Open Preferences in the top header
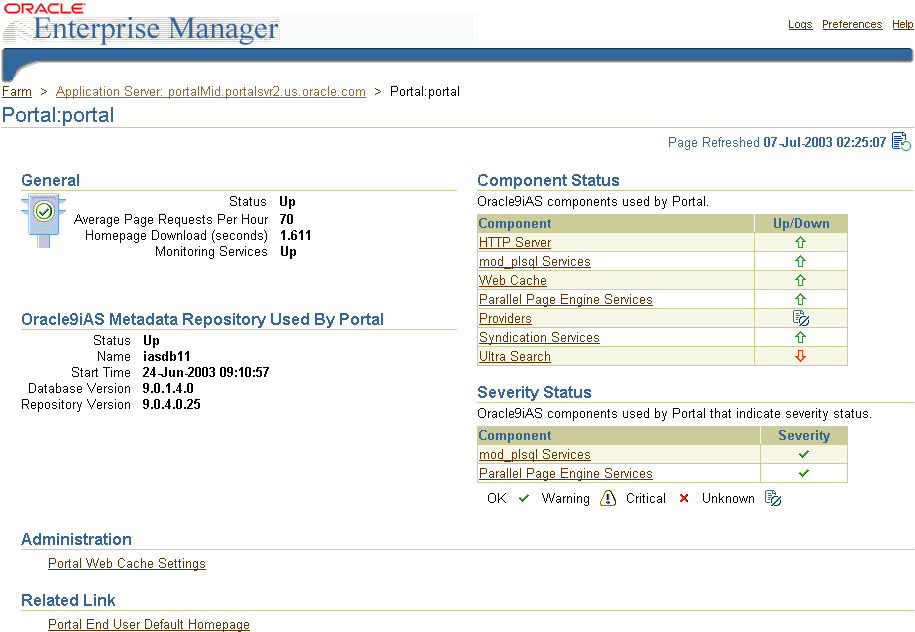 pyautogui.click(x=852, y=25)
